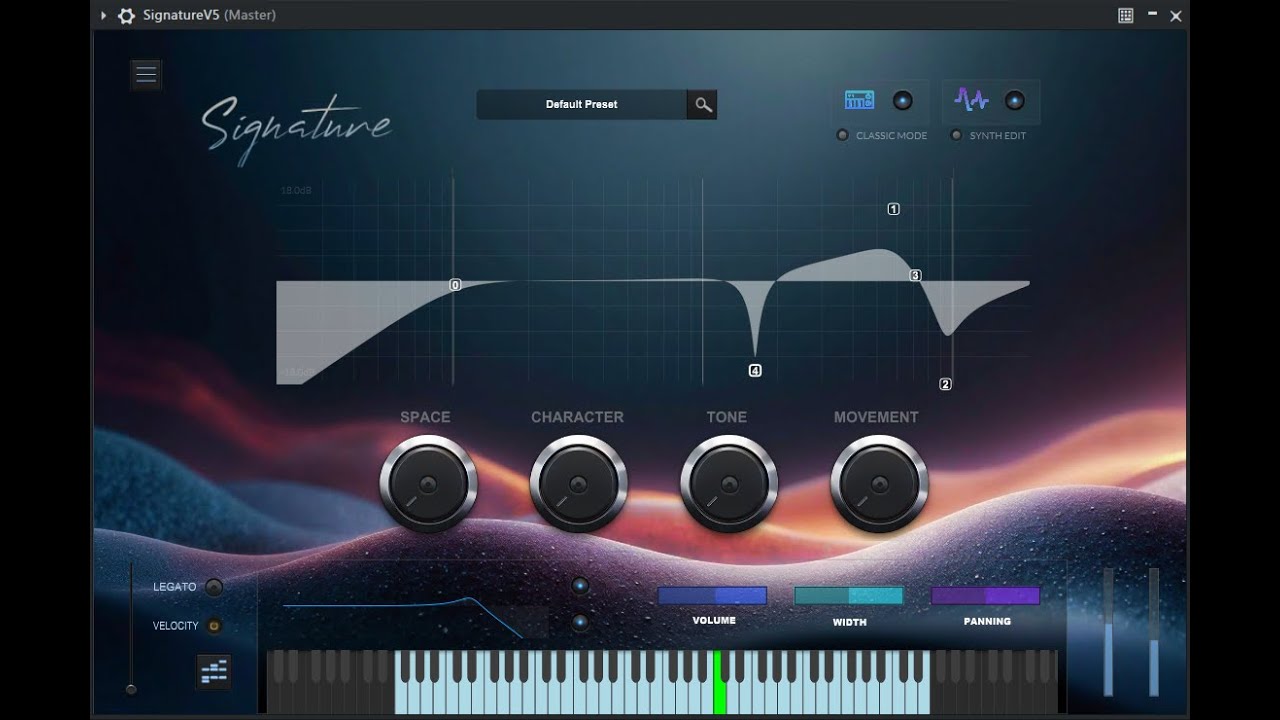Open the Default Preset selector
Screen dimensions: 1280x720
pos(581,105)
